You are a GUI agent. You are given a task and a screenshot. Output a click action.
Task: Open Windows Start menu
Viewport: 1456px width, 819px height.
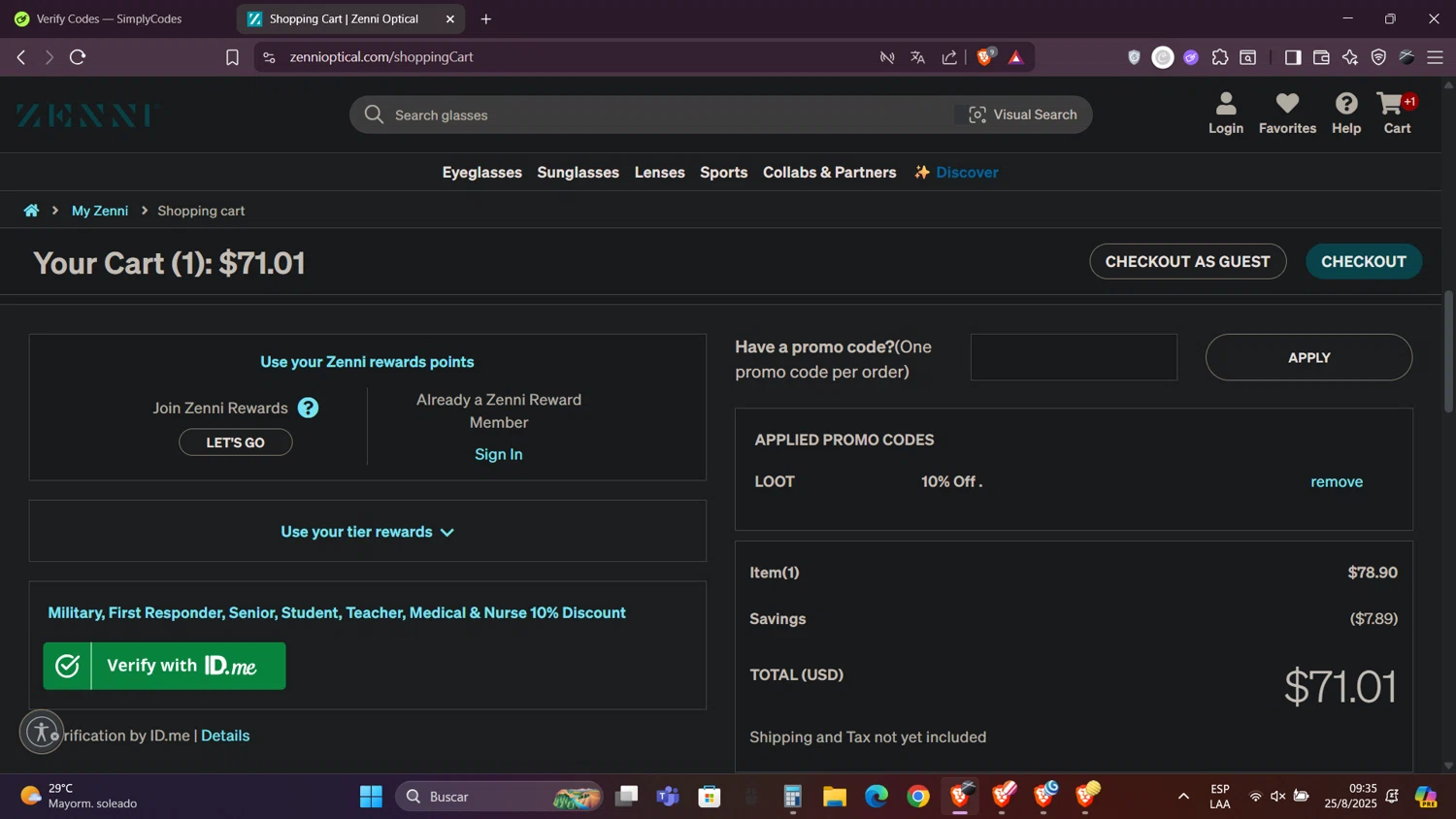pyautogui.click(x=371, y=796)
